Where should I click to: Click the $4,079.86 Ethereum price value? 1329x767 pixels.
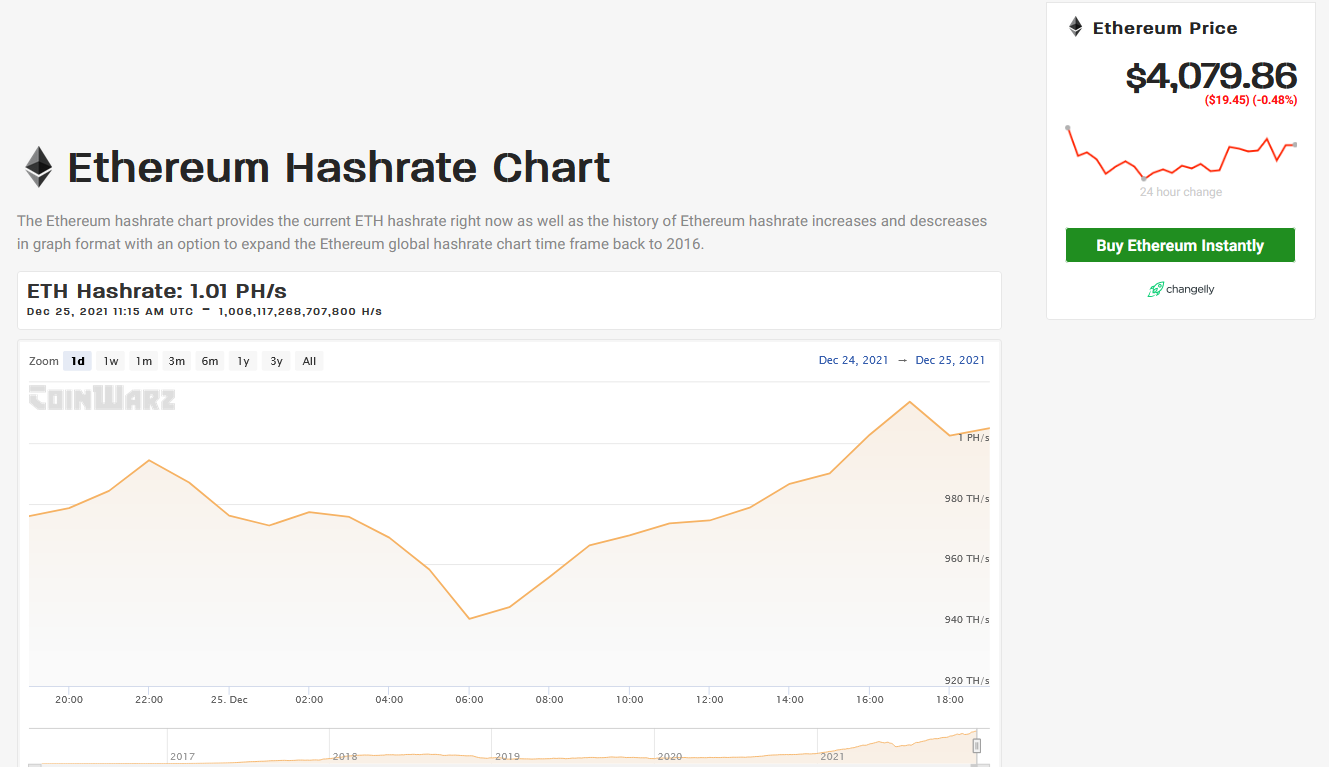(x=1210, y=76)
